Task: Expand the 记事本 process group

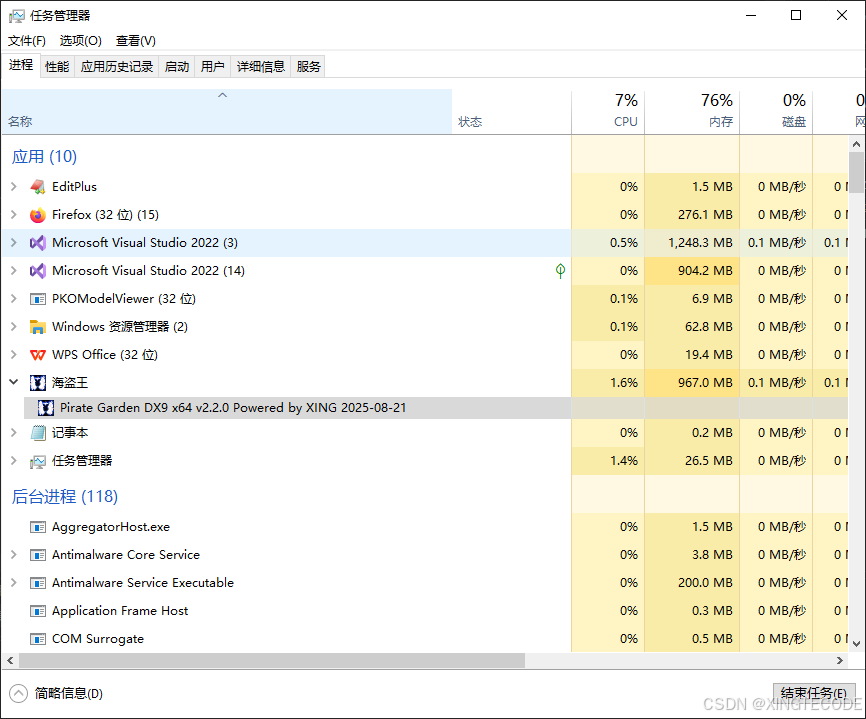Action: point(14,433)
